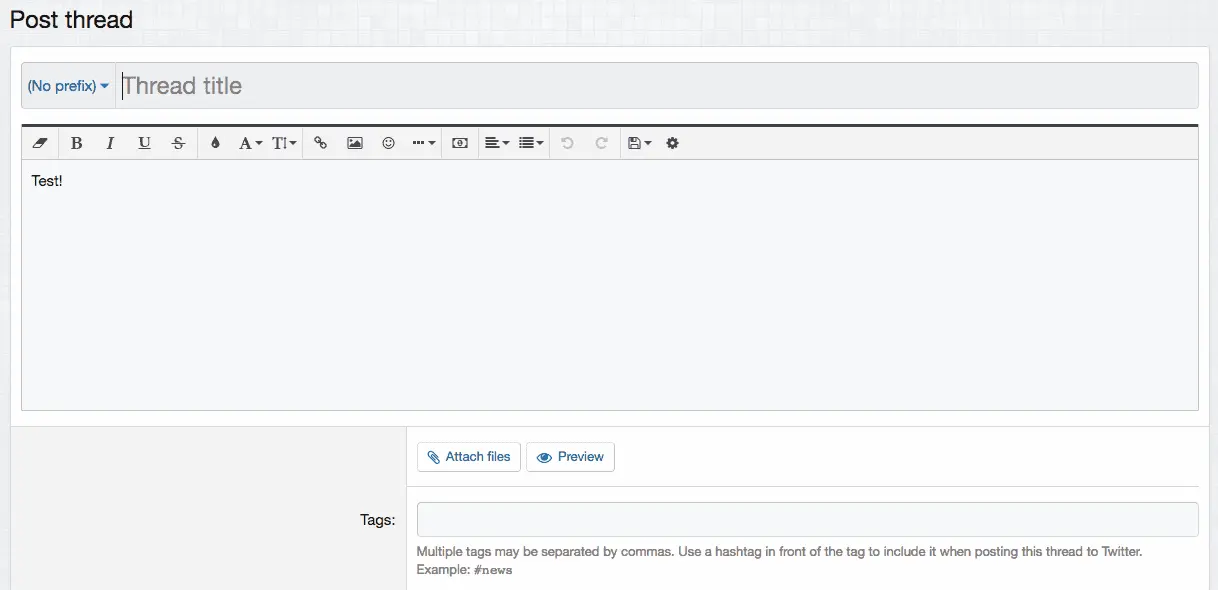Click the media embed icon
Screen dimensions: 1218x590
click(x=460, y=143)
